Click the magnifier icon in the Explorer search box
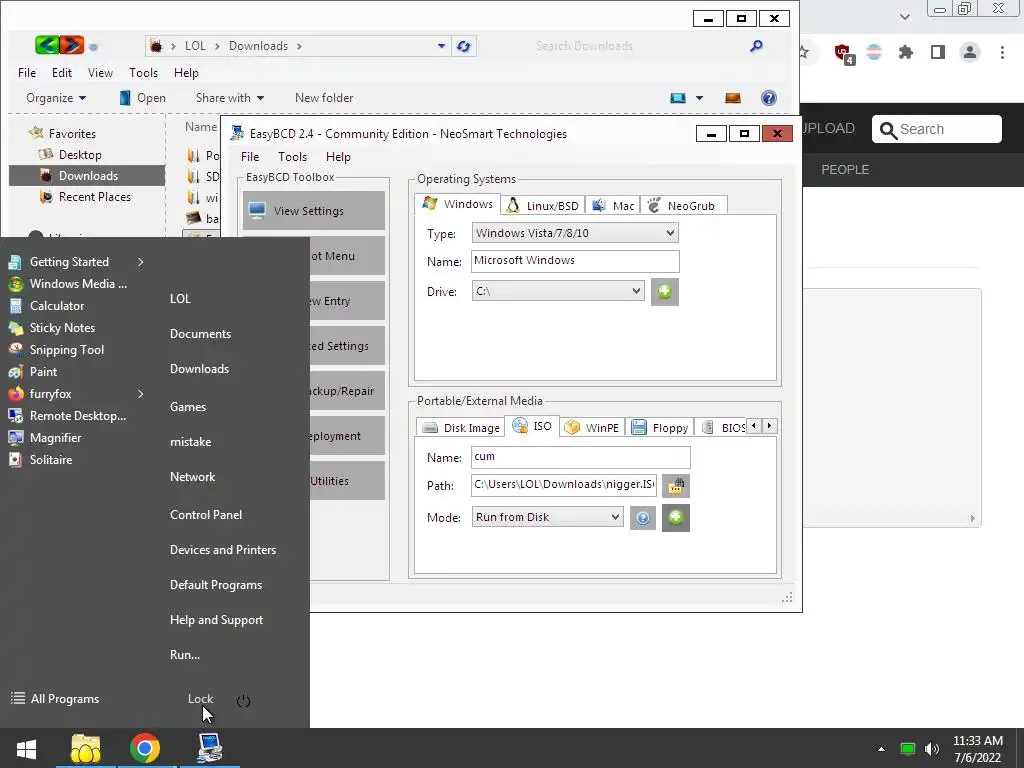This screenshot has width=1024, height=768. tap(756, 46)
